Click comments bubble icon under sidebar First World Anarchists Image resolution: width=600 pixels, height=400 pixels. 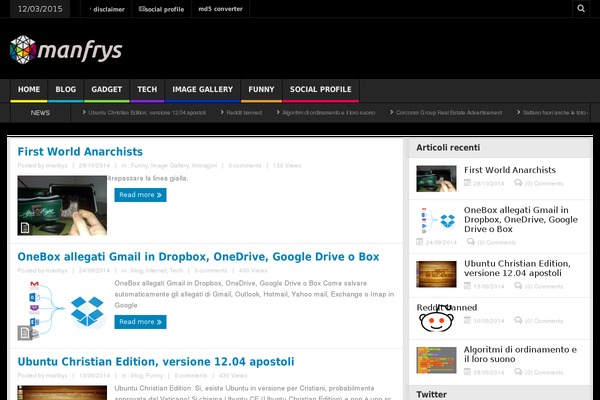click(518, 183)
